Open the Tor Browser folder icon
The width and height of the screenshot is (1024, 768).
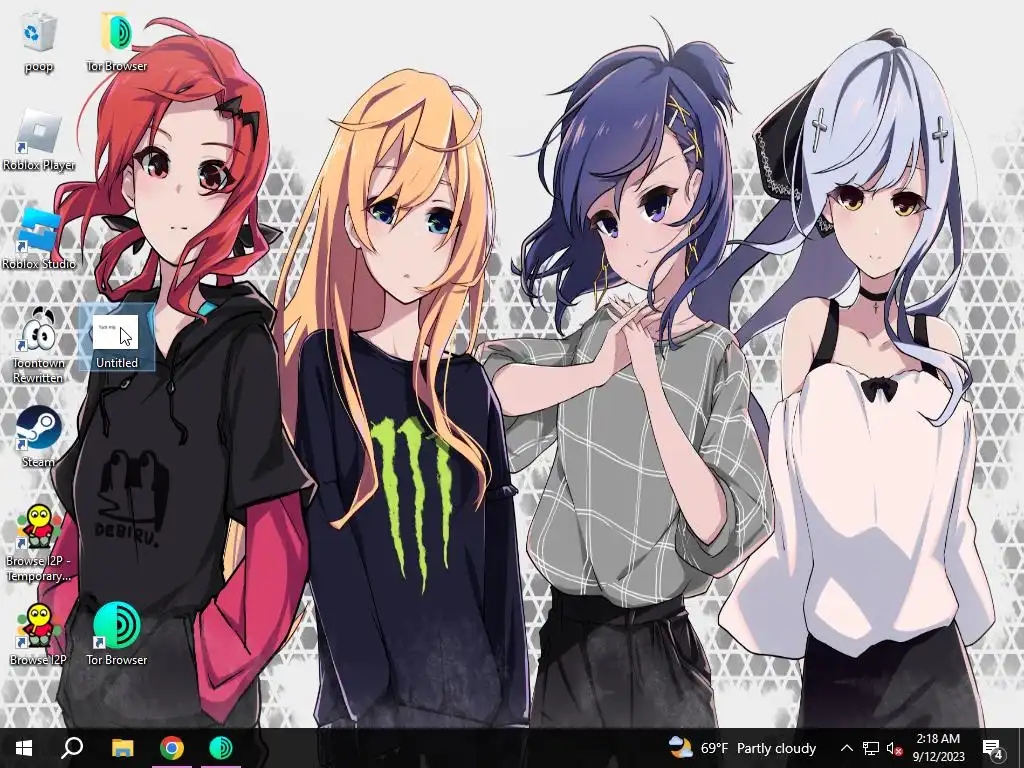point(116,42)
